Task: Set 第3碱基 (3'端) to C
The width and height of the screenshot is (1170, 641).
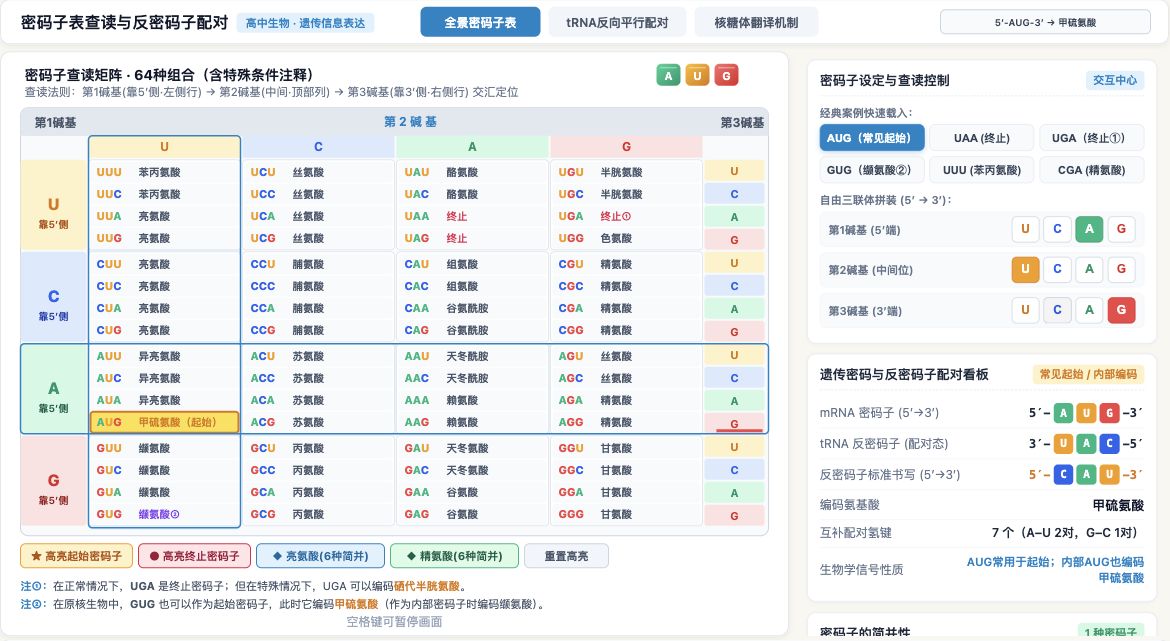Action: pos(1057,310)
